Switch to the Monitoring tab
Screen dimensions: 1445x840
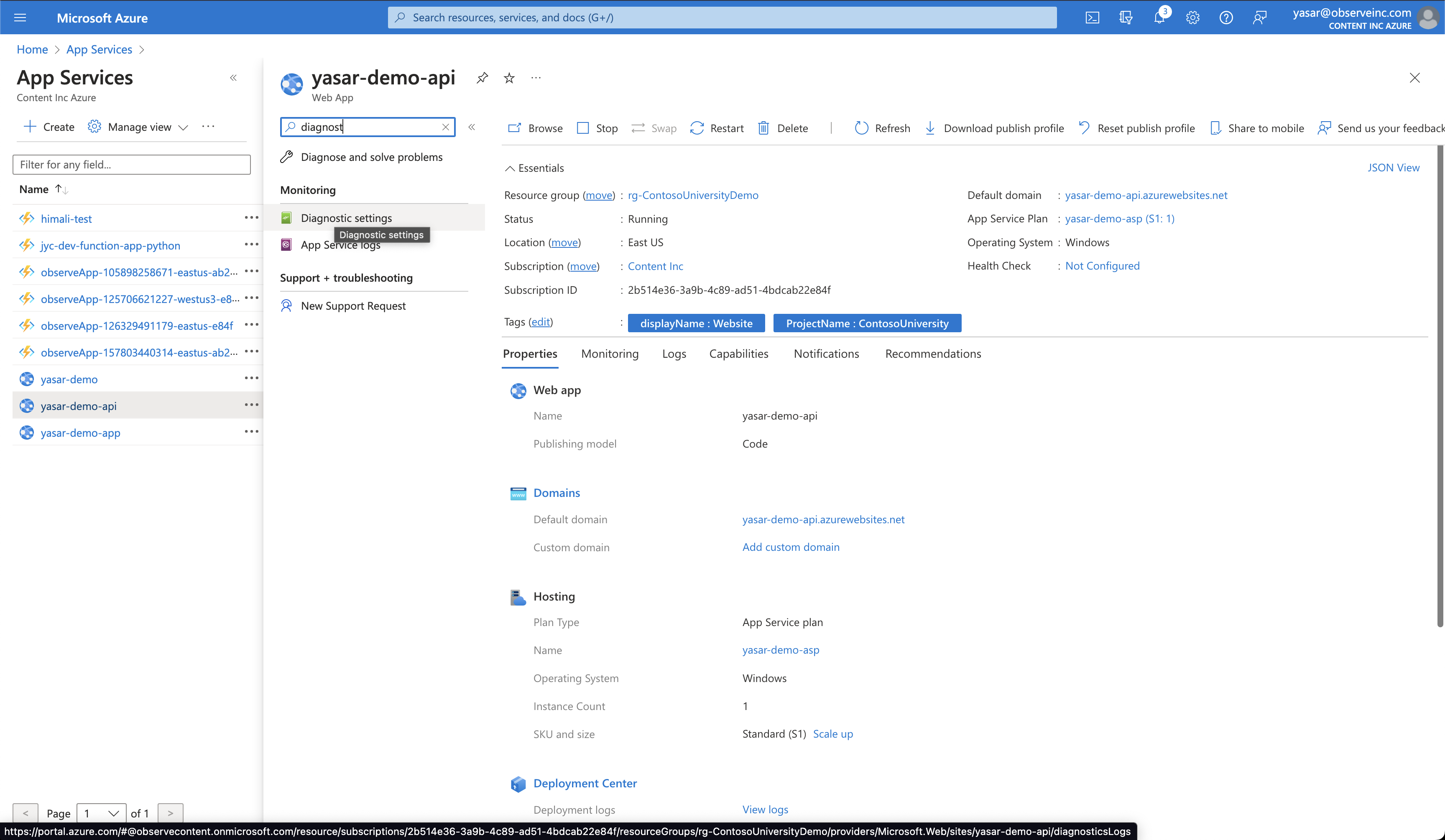(x=610, y=354)
